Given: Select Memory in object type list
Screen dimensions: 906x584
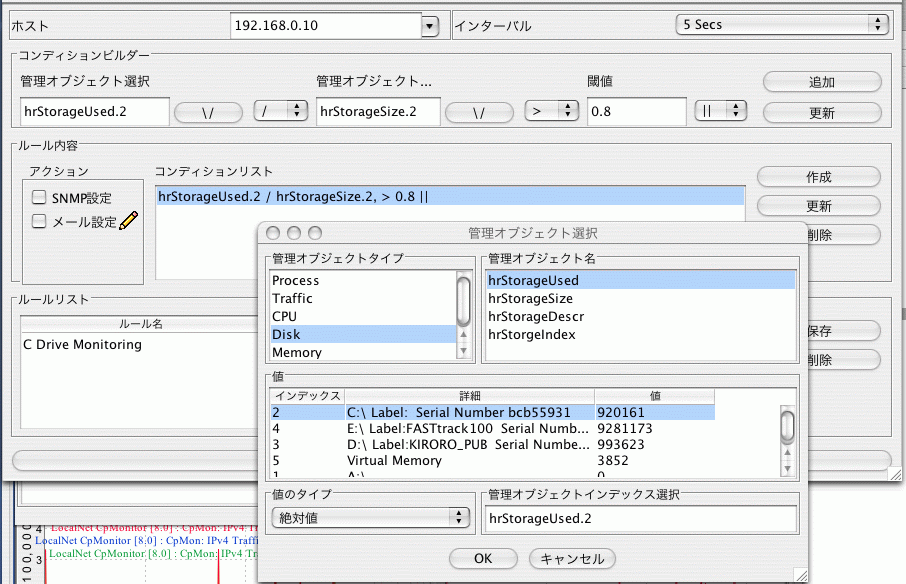Looking at the screenshot, I should tap(363, 352).
